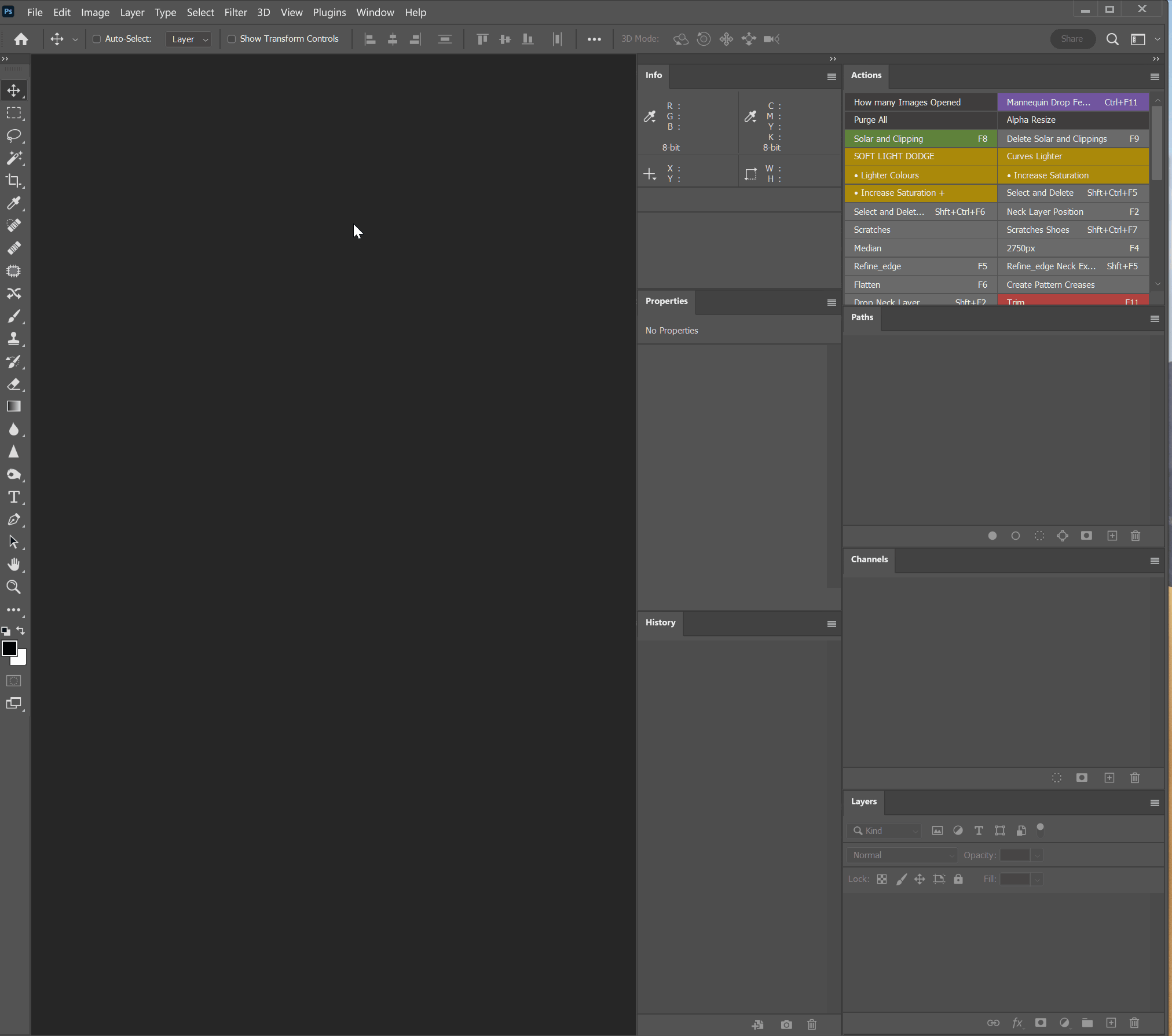Screen dimensions: 1172x1036
Task: Open the Filter menu
Action: [236, 12]
